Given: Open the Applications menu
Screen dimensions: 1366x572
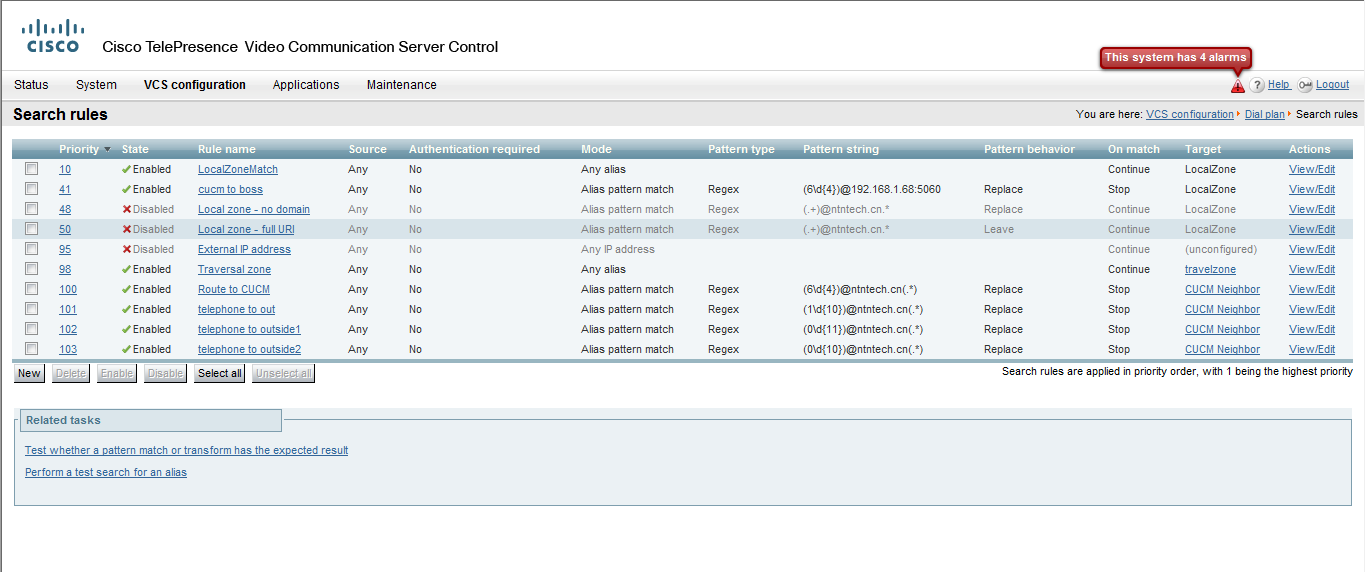Looking at the screenshot, I should click(306, 85).
